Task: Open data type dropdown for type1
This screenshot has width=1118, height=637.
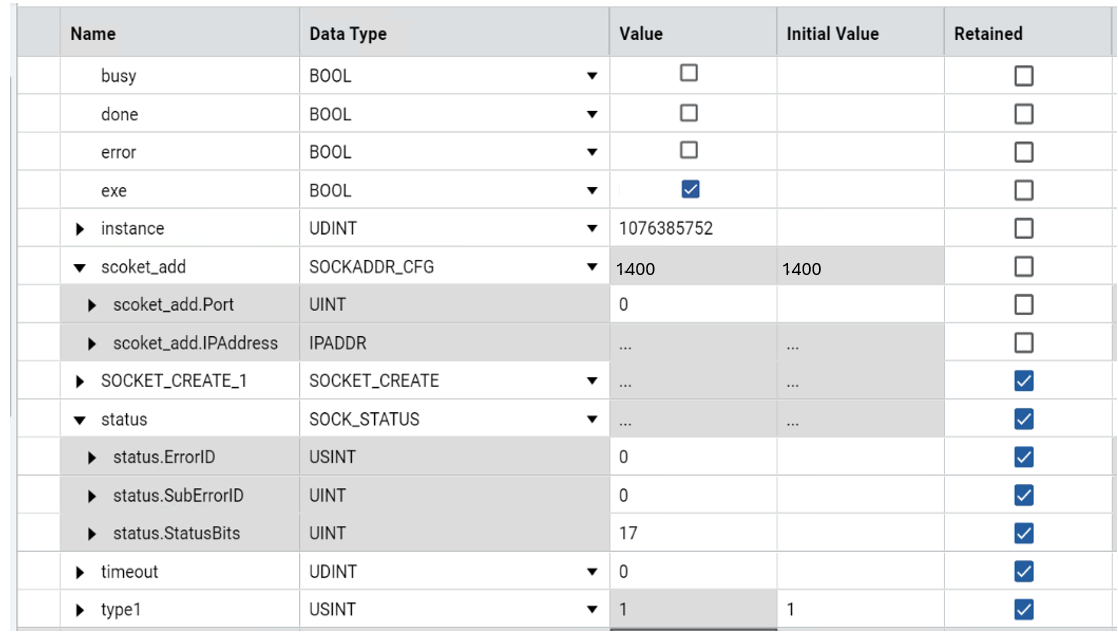Action: (592, 610)
